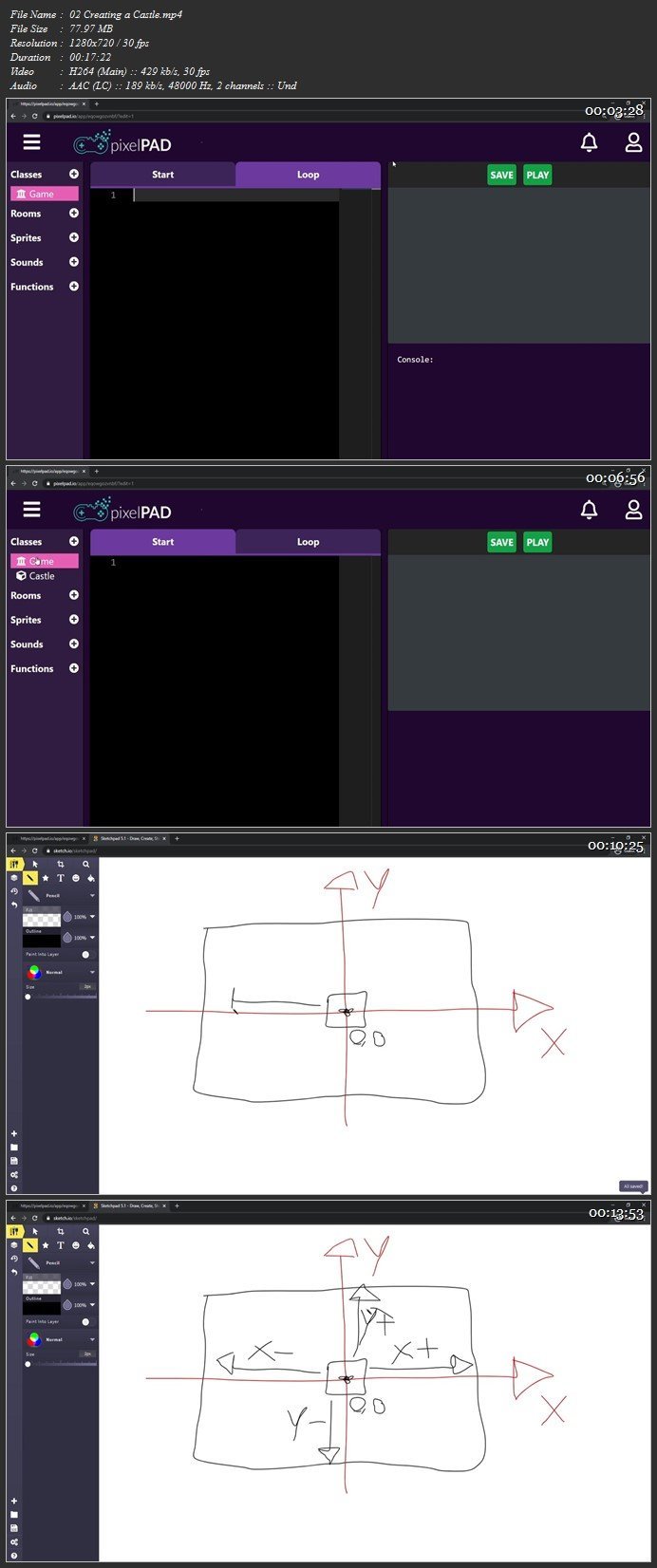The image size is (657, 1568).
Task: Click SAVE in the 00:03:28 frame
Action: (x=501, y=175)
